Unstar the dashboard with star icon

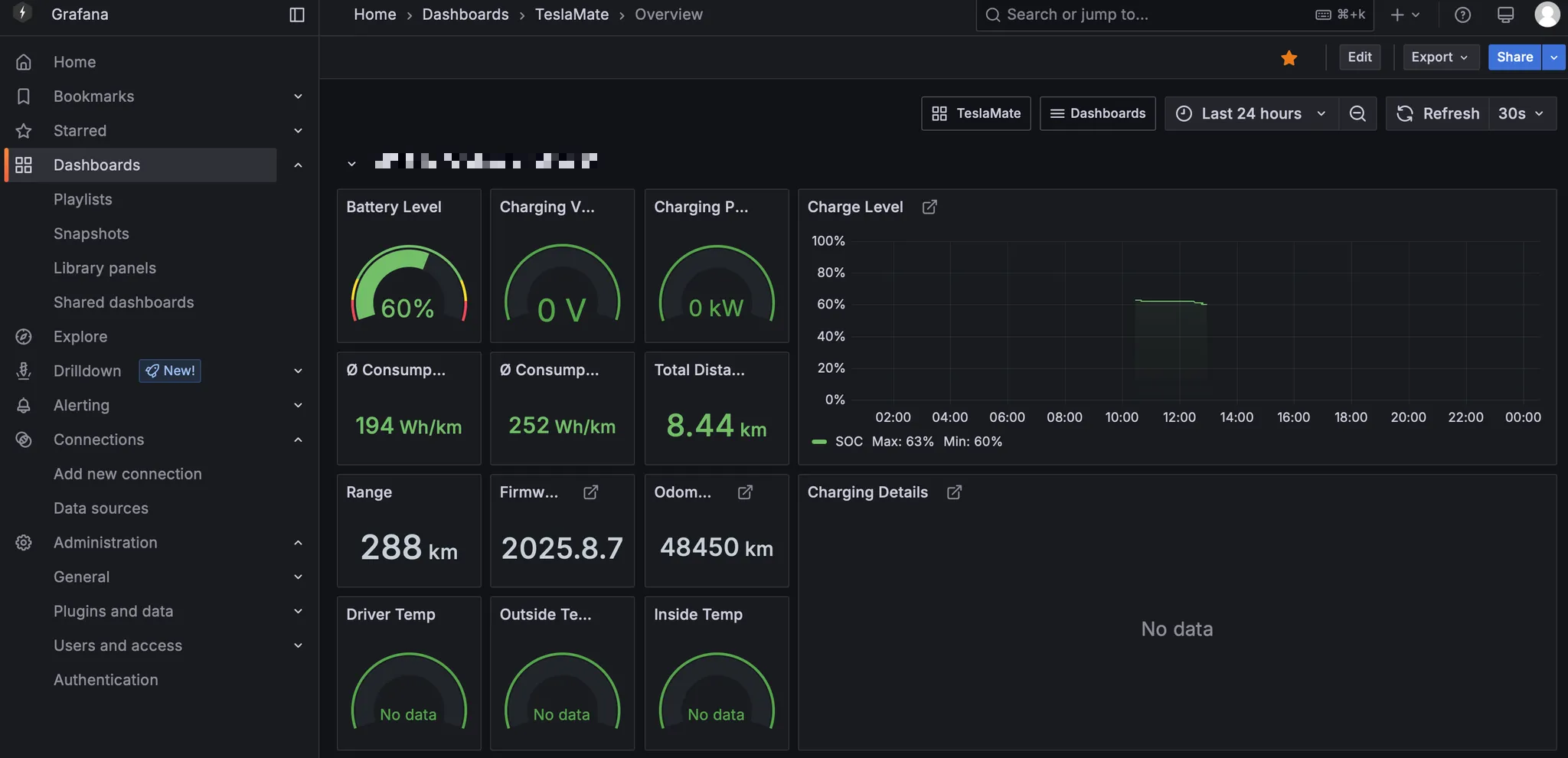[1289, 57]
